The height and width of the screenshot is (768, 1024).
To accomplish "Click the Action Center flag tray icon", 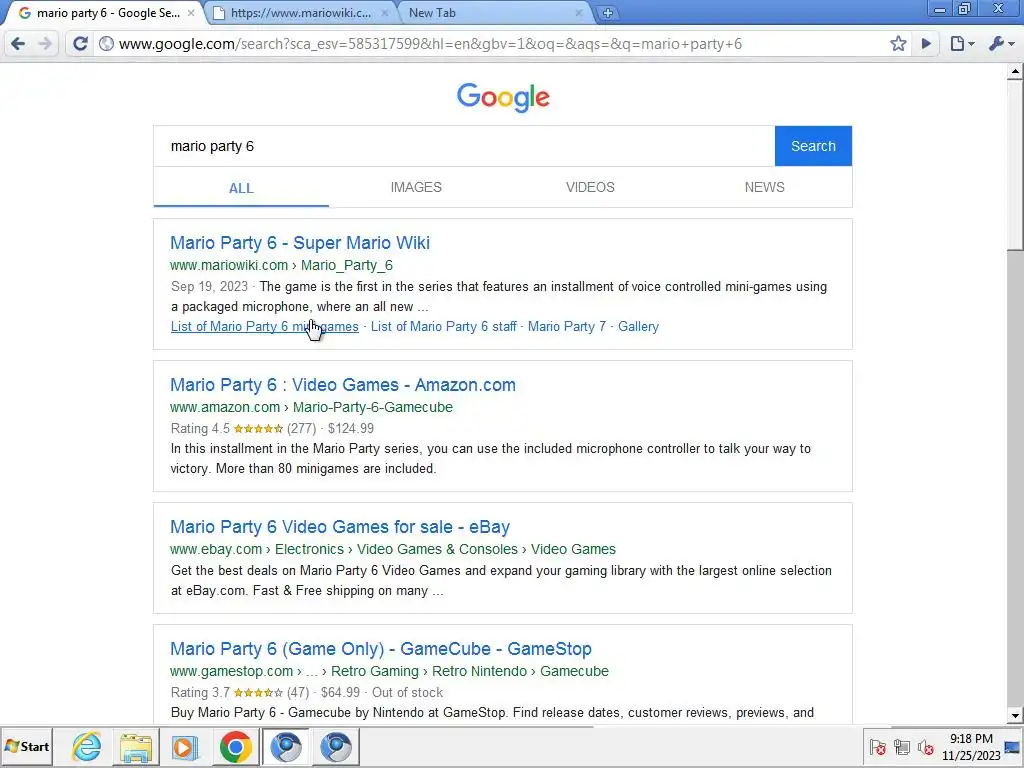I will tap(878, 746).
